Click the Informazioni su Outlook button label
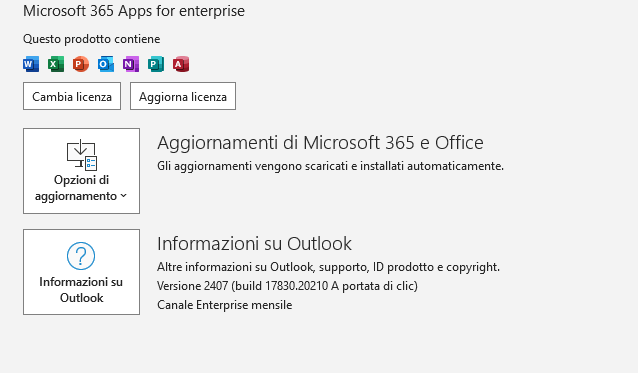The height and width of the screenshot is (373, 638). coord(81,290)
